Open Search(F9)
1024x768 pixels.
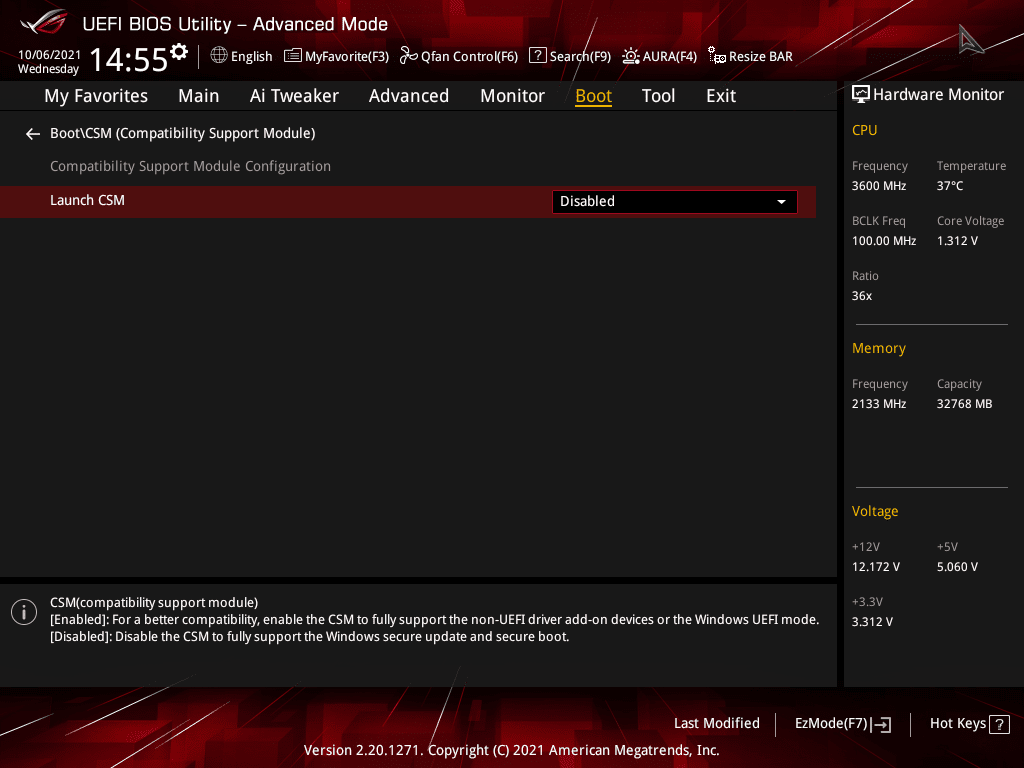click(570, 56)
